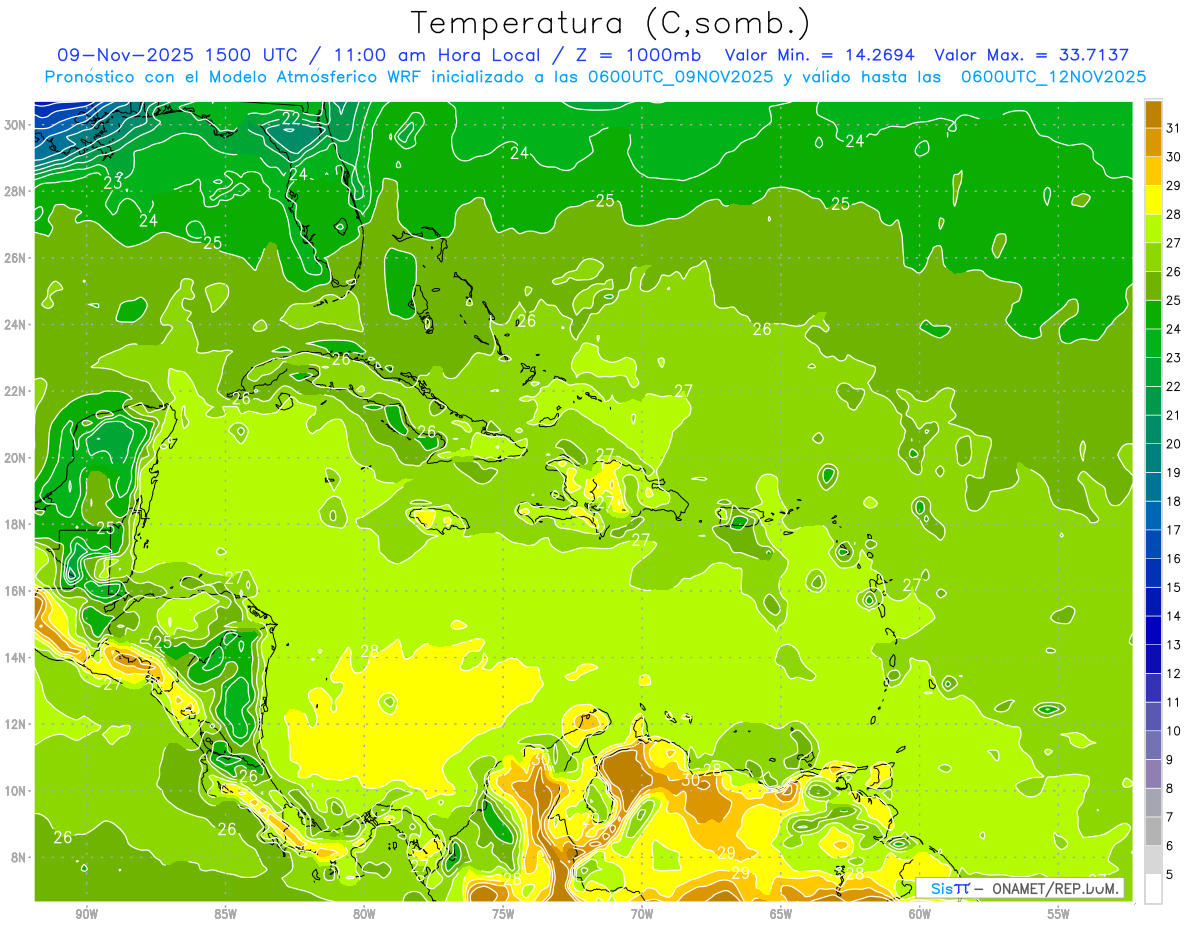
Task: Select the 80W longitude axis label
Action: [364, 913]
